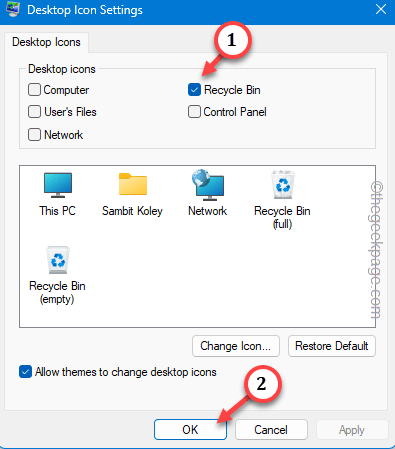Select the Recycle Bin (empty) icon
Image resolution: width=395 pixels, height=449 pixels.
click(x=58, y=260)
